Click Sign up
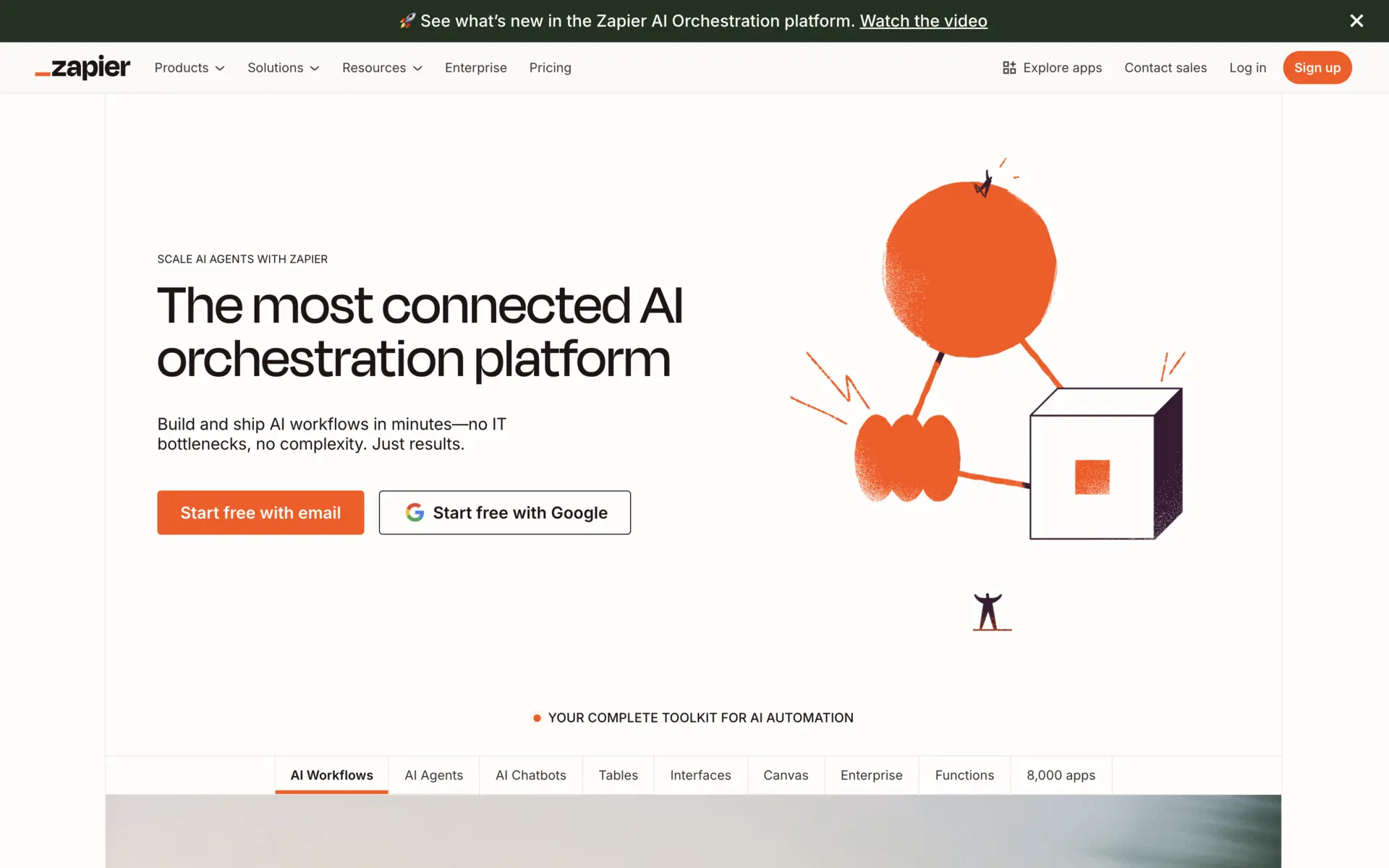The image size is (1389, 868). (x=1317, y=67)
